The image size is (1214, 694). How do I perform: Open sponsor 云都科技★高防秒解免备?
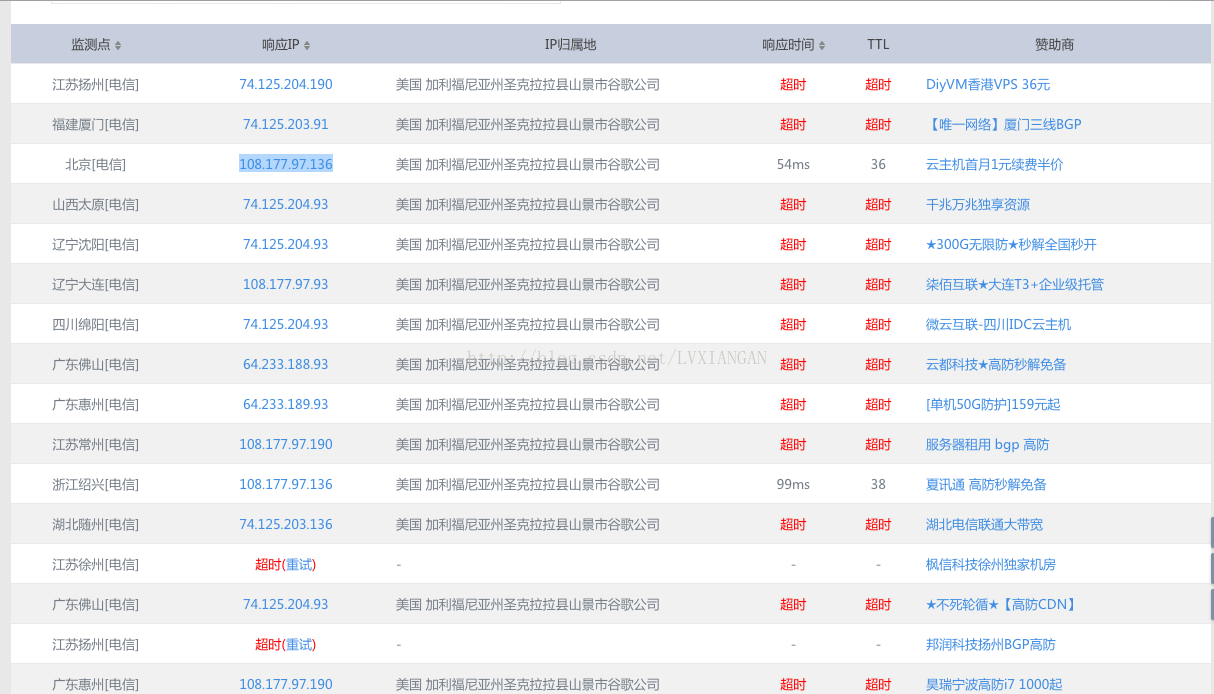(996, 364)
